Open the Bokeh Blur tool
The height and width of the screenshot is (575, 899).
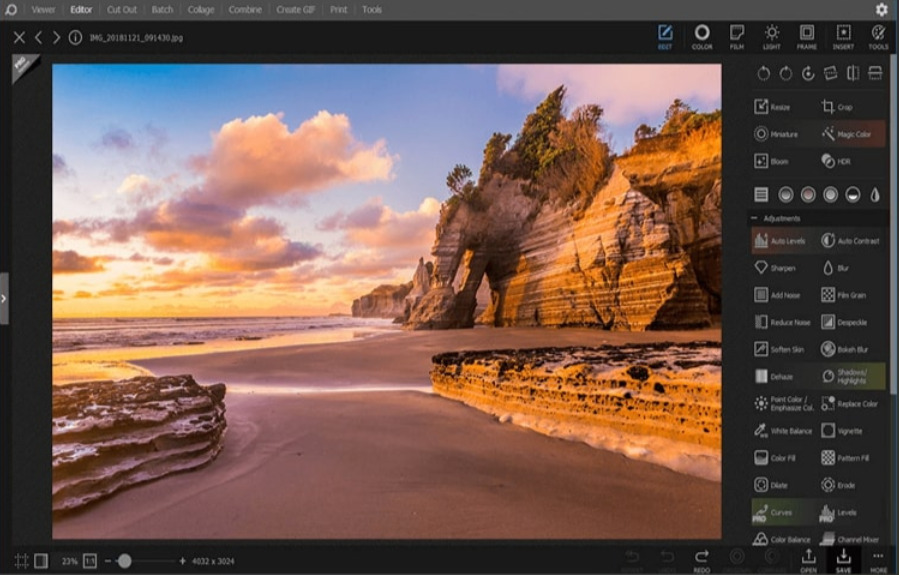(x=850, y=349)
